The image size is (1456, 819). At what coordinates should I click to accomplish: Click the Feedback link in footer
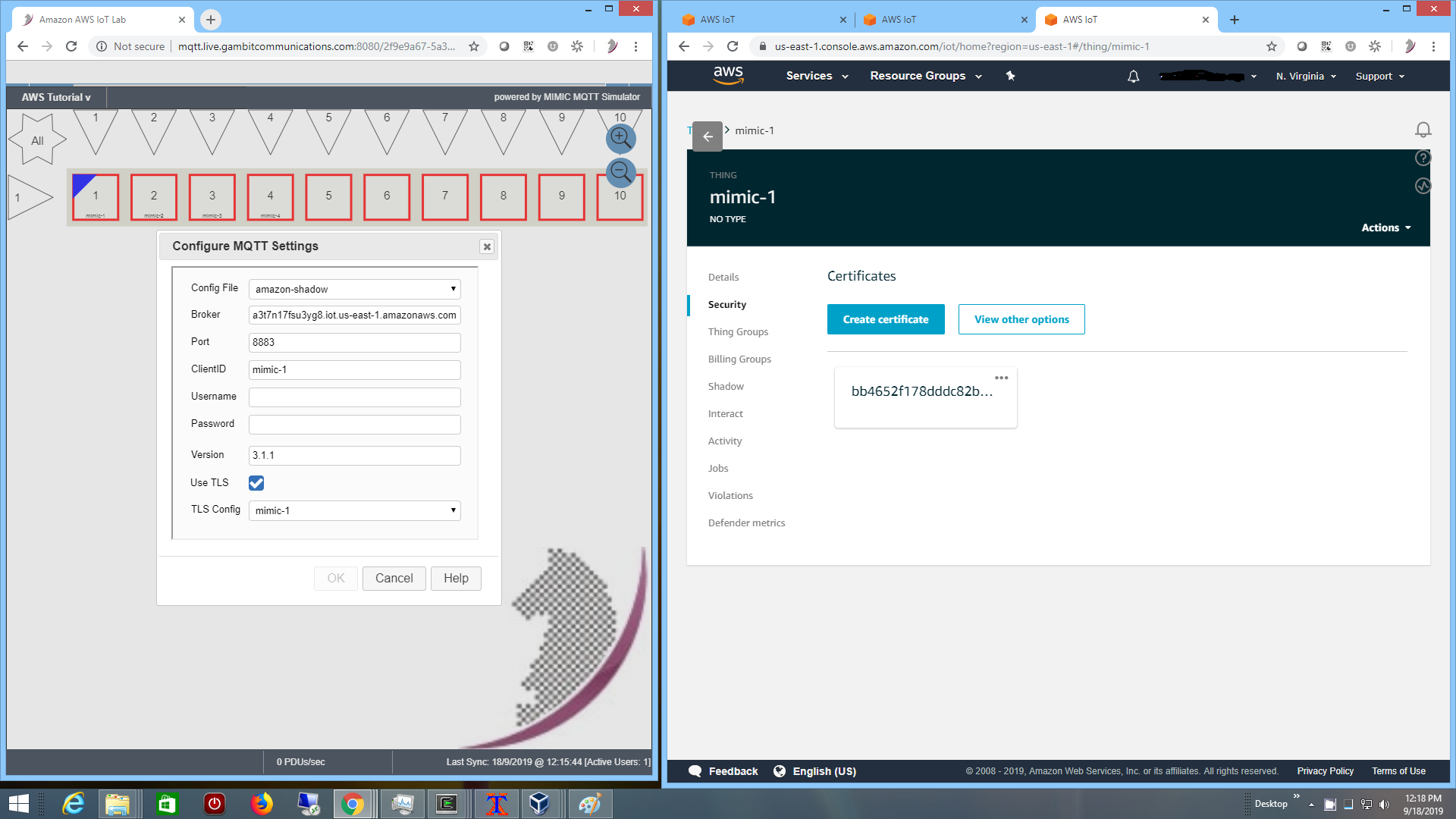723,771
